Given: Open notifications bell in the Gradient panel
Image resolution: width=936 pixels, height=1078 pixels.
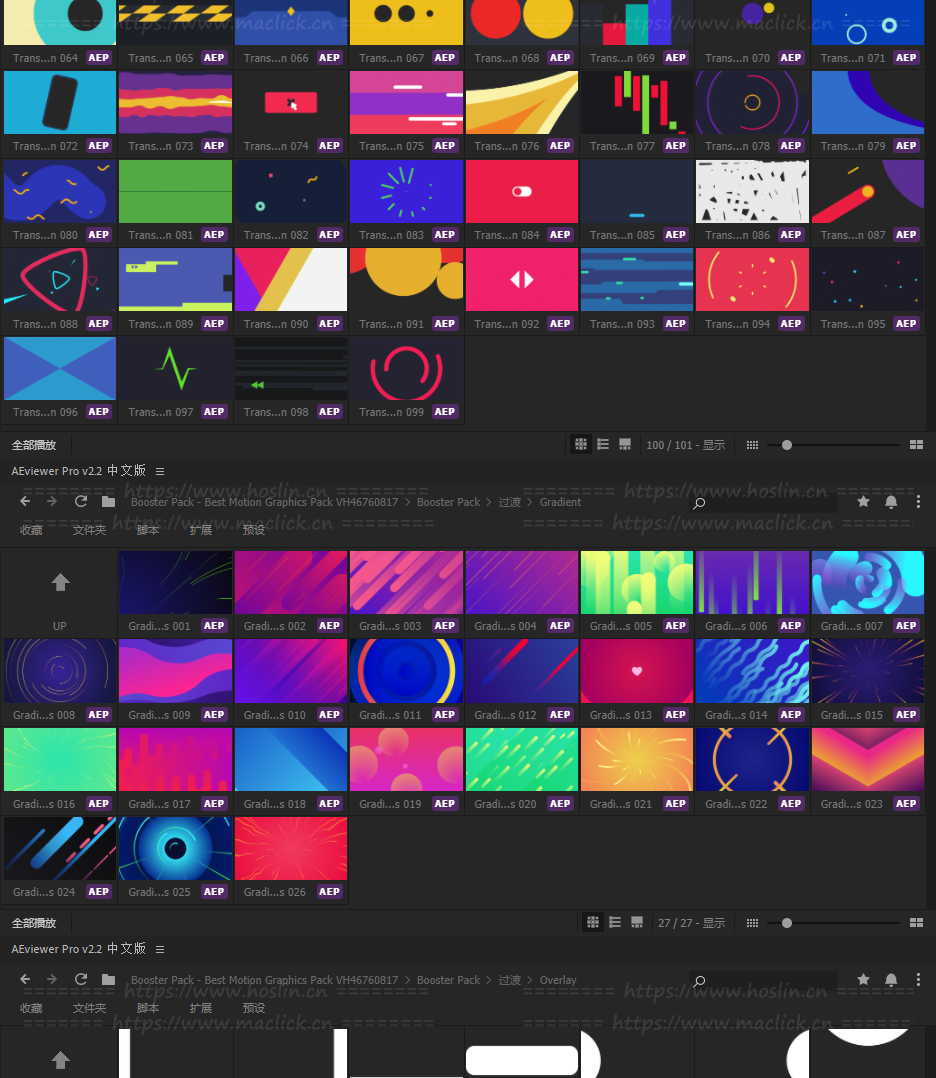Looking at the screenshot, I should (891, 502).
